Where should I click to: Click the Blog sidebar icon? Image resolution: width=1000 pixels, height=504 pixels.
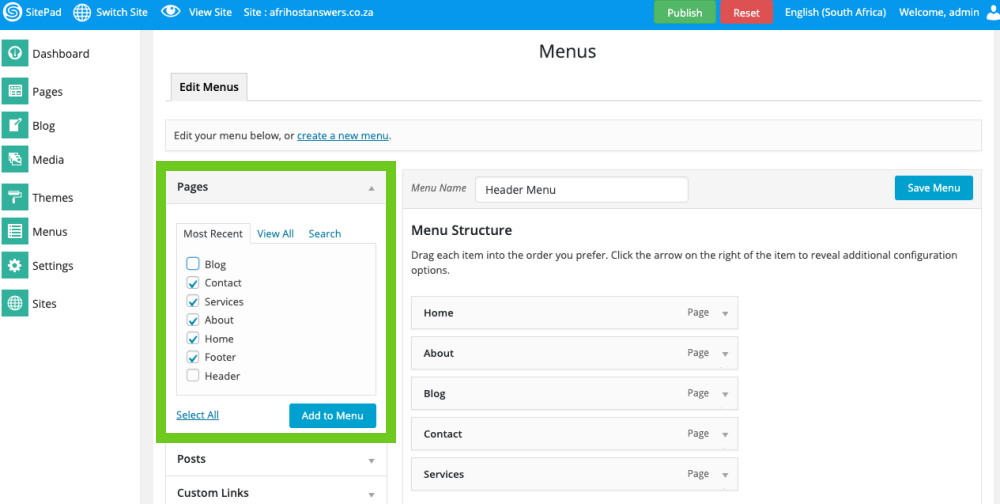click(x=15, y=125)
